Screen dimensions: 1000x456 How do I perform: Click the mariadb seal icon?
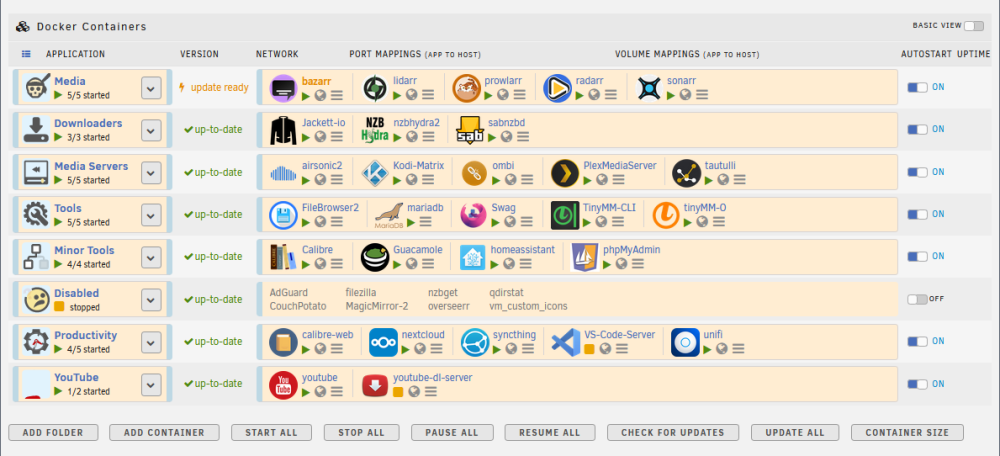coord(389,215)
